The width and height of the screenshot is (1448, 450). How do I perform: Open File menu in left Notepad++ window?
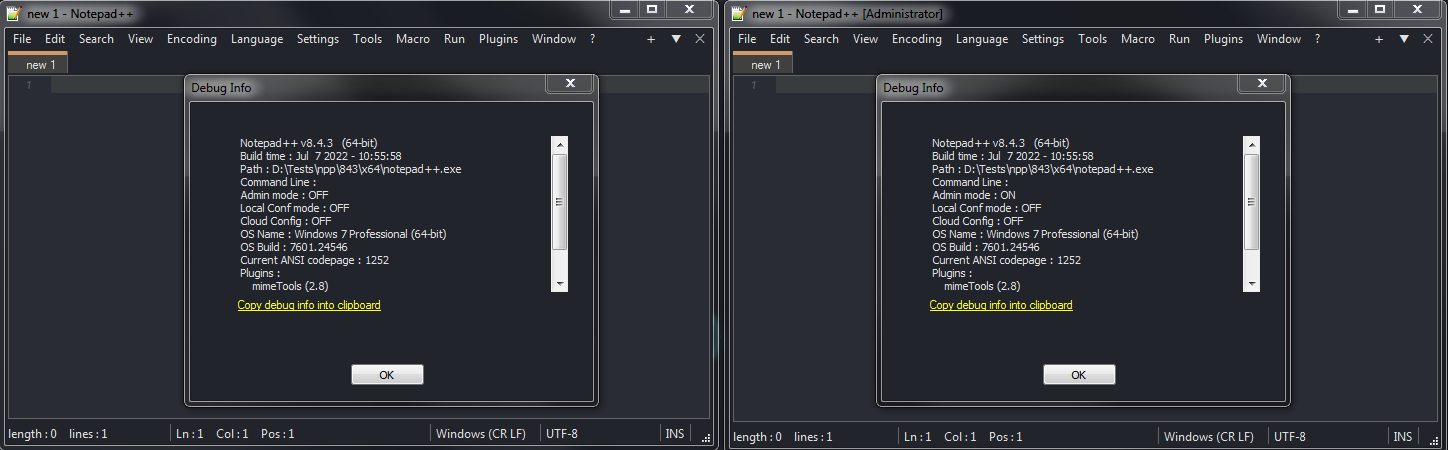click(x=22, y=39)
